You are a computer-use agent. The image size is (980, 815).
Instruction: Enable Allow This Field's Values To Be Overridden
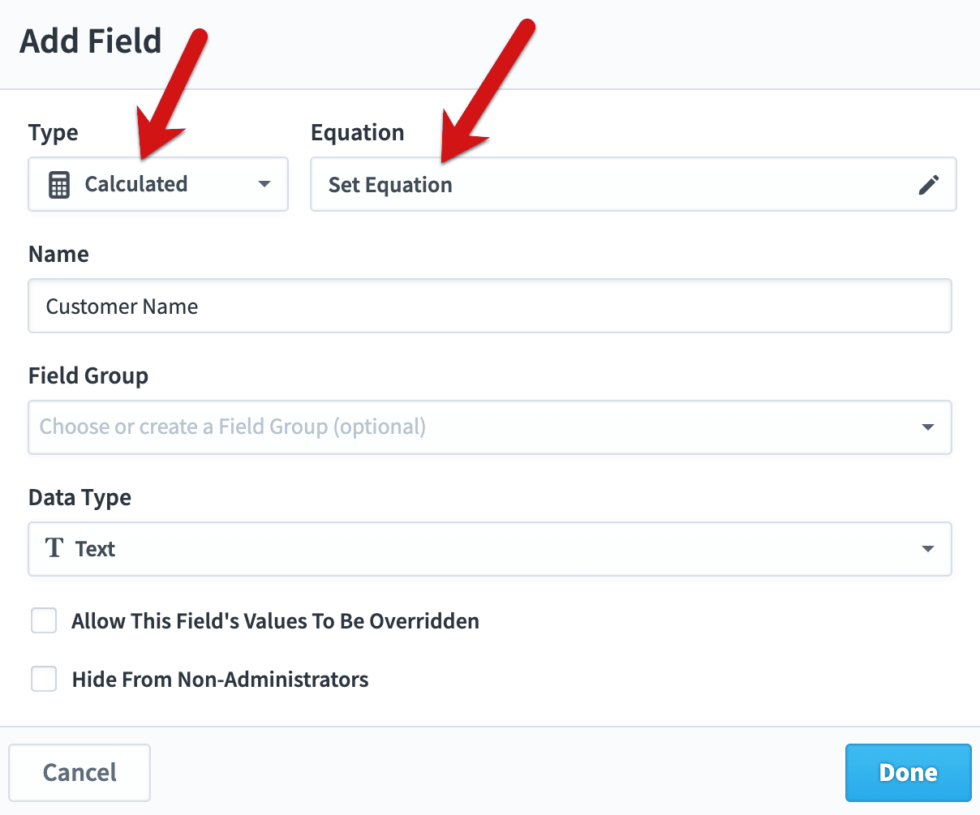44,620
